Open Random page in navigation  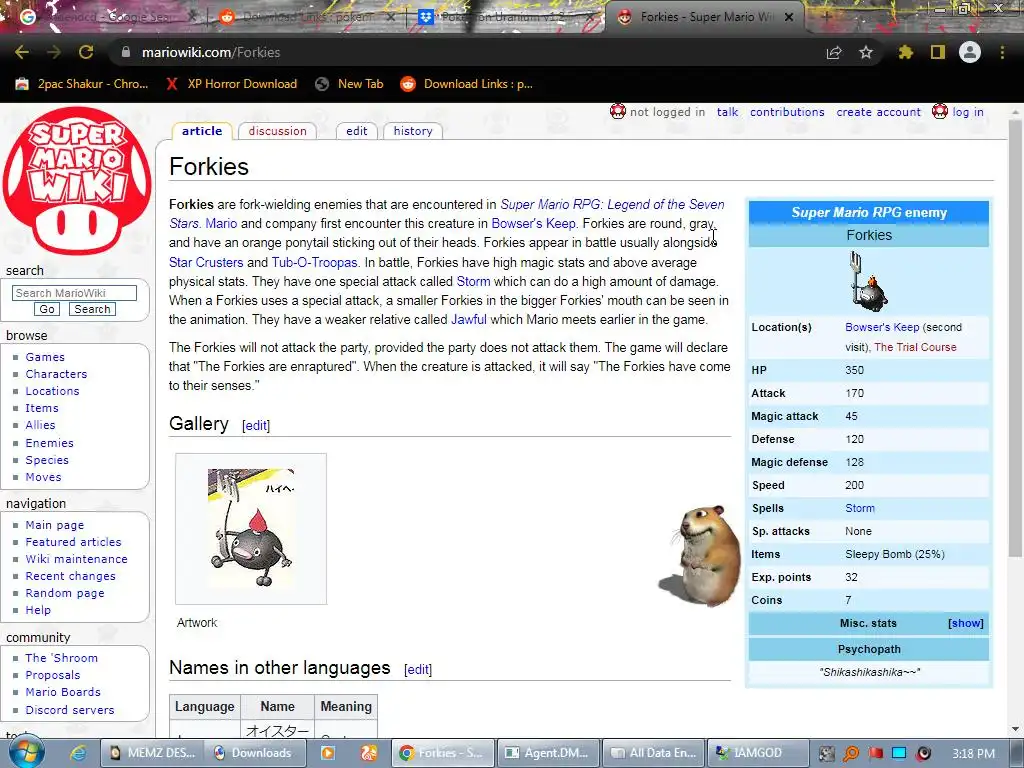65,593
